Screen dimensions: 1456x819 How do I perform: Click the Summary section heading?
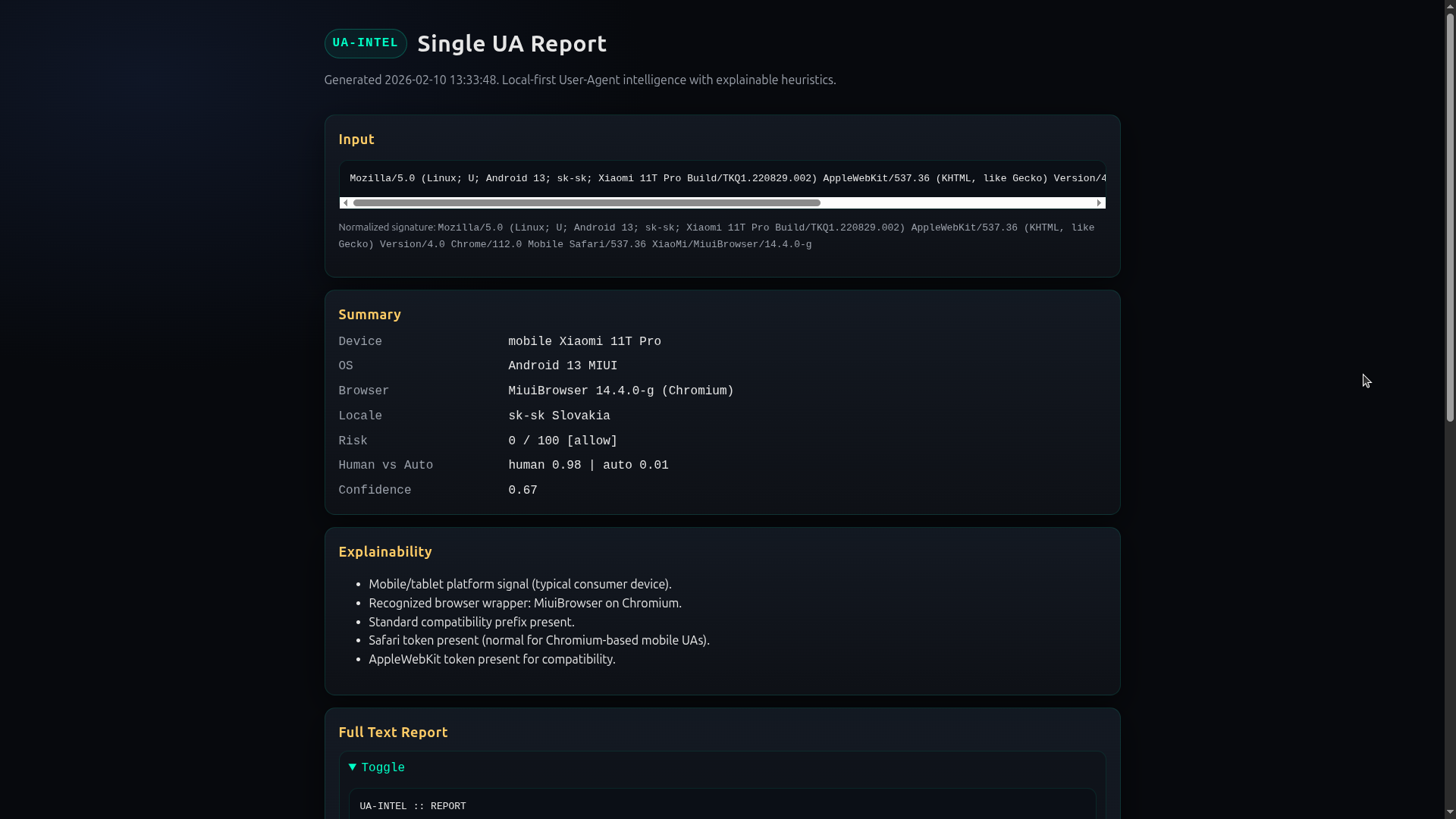[369, 315]
